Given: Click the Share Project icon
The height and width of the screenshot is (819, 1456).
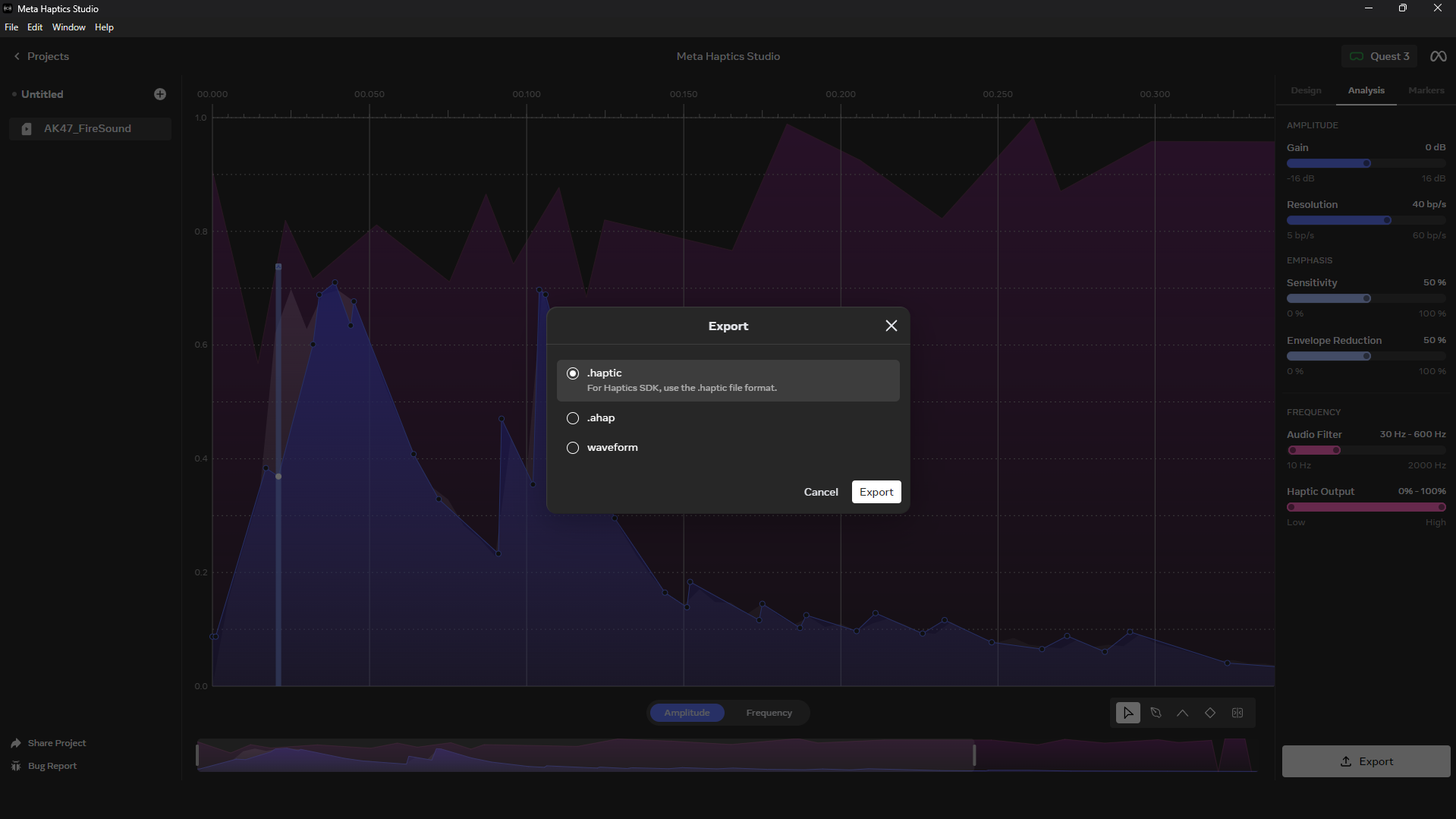Looking at the screenshot, I should [16, 743].
